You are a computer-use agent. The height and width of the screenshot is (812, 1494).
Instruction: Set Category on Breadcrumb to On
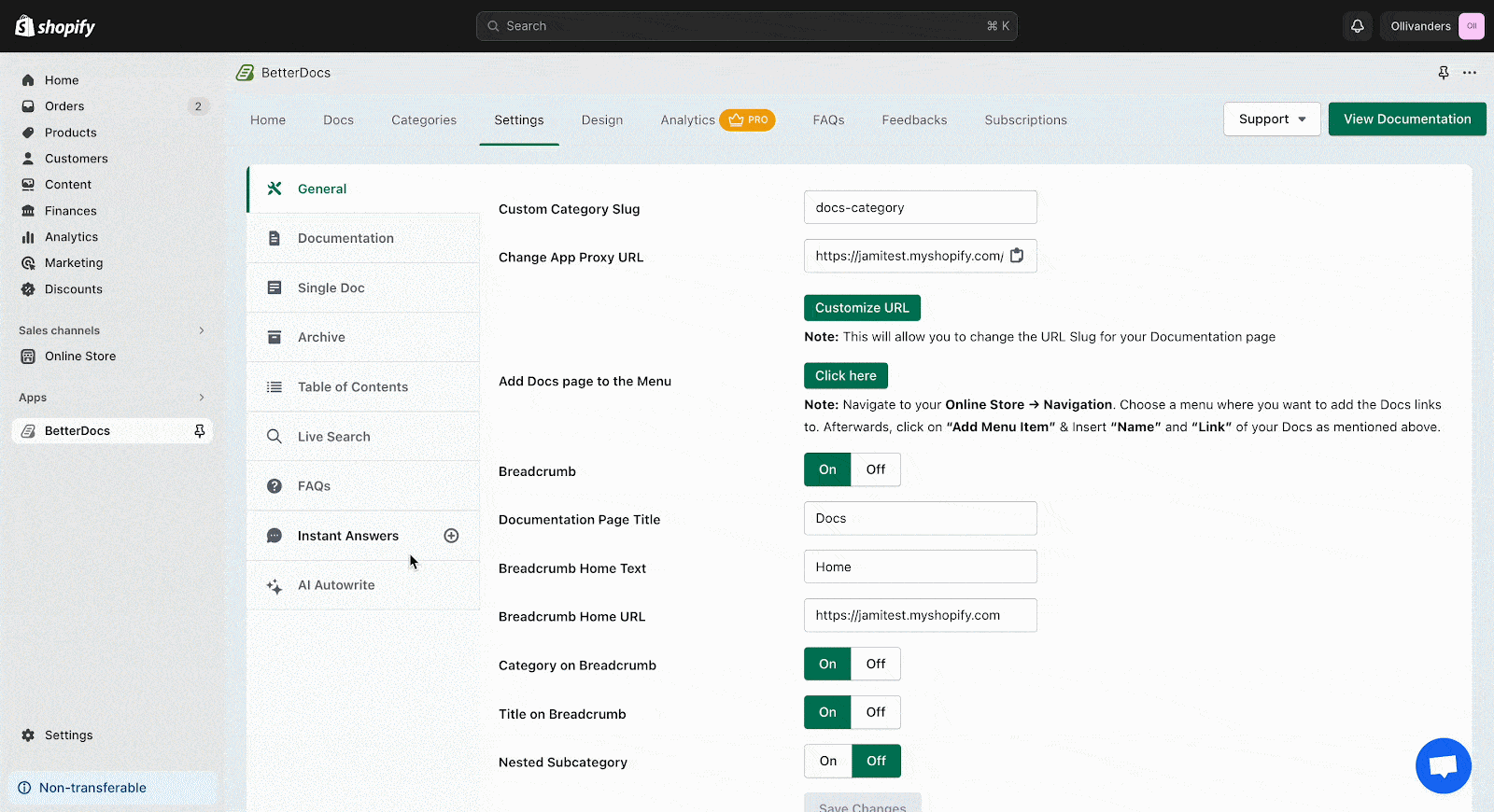(x=827, y=664)
